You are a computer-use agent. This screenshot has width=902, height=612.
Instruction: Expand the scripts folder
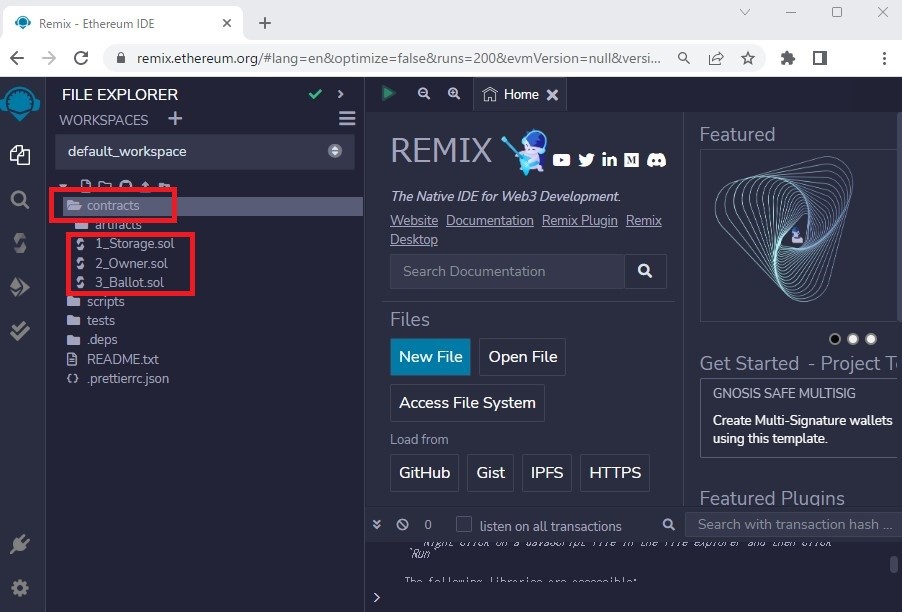click(105, 301)
